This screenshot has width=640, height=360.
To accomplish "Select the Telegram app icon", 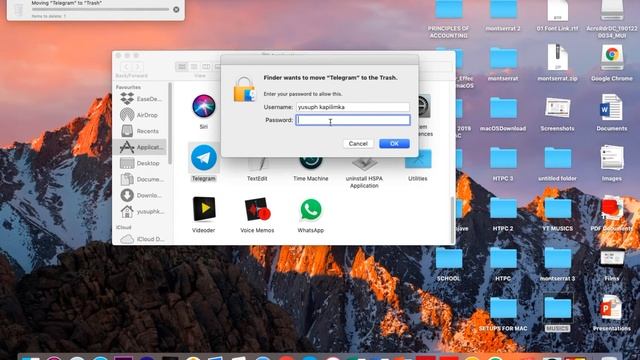I will coord(204,158).
